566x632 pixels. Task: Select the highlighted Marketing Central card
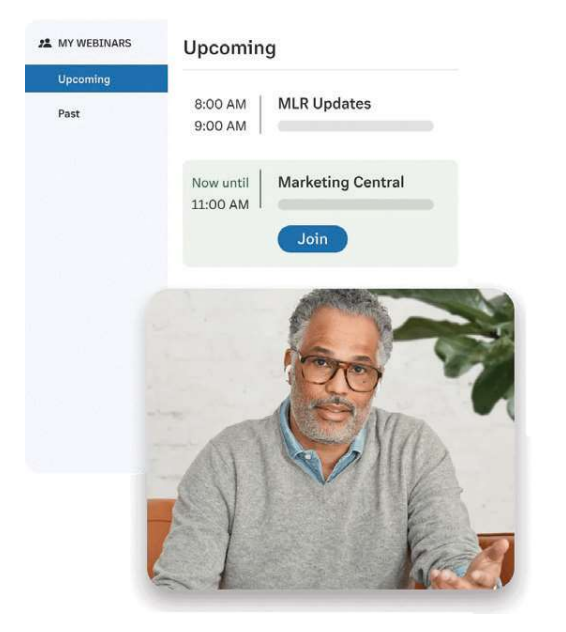pyautogui.click(x=320, y=213)
